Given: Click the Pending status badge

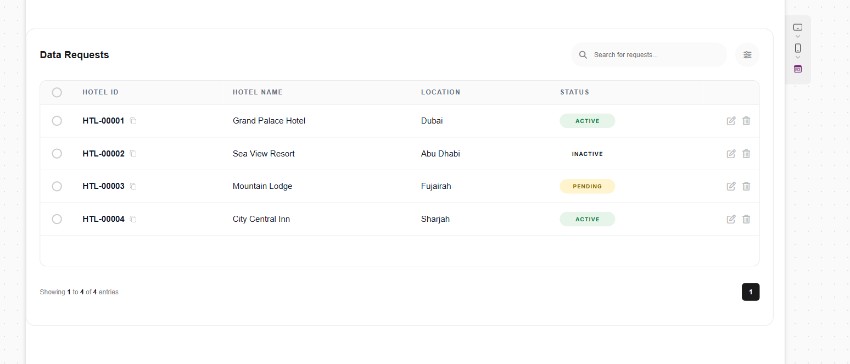Looking at the screenshot, I should (587, 187).
